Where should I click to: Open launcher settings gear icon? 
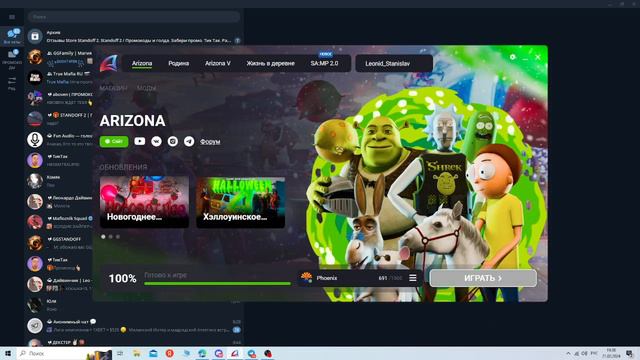[513, 57]
